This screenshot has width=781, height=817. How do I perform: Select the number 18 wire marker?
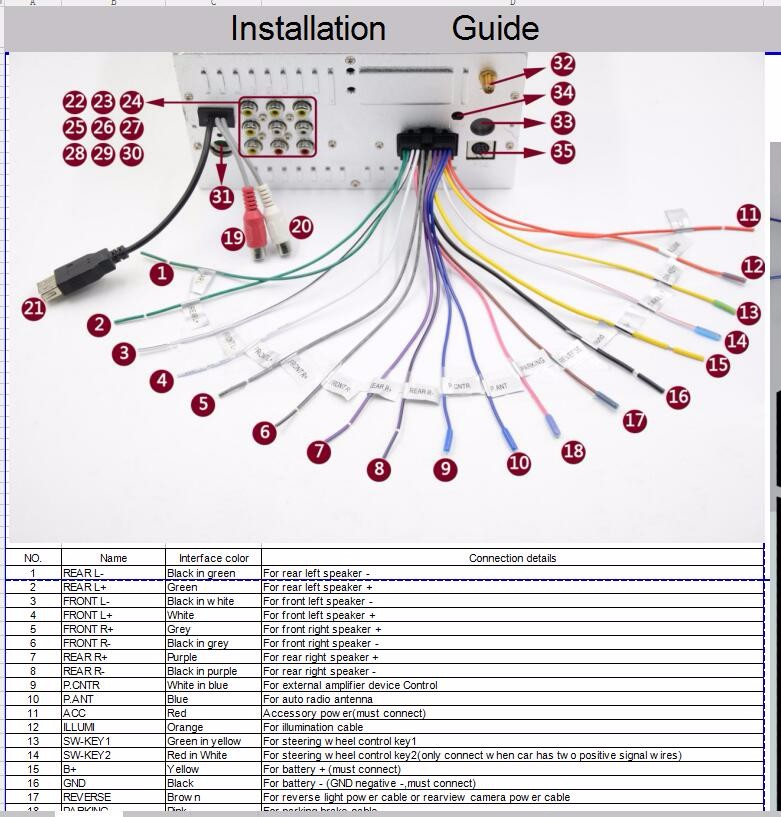point(573,451)
